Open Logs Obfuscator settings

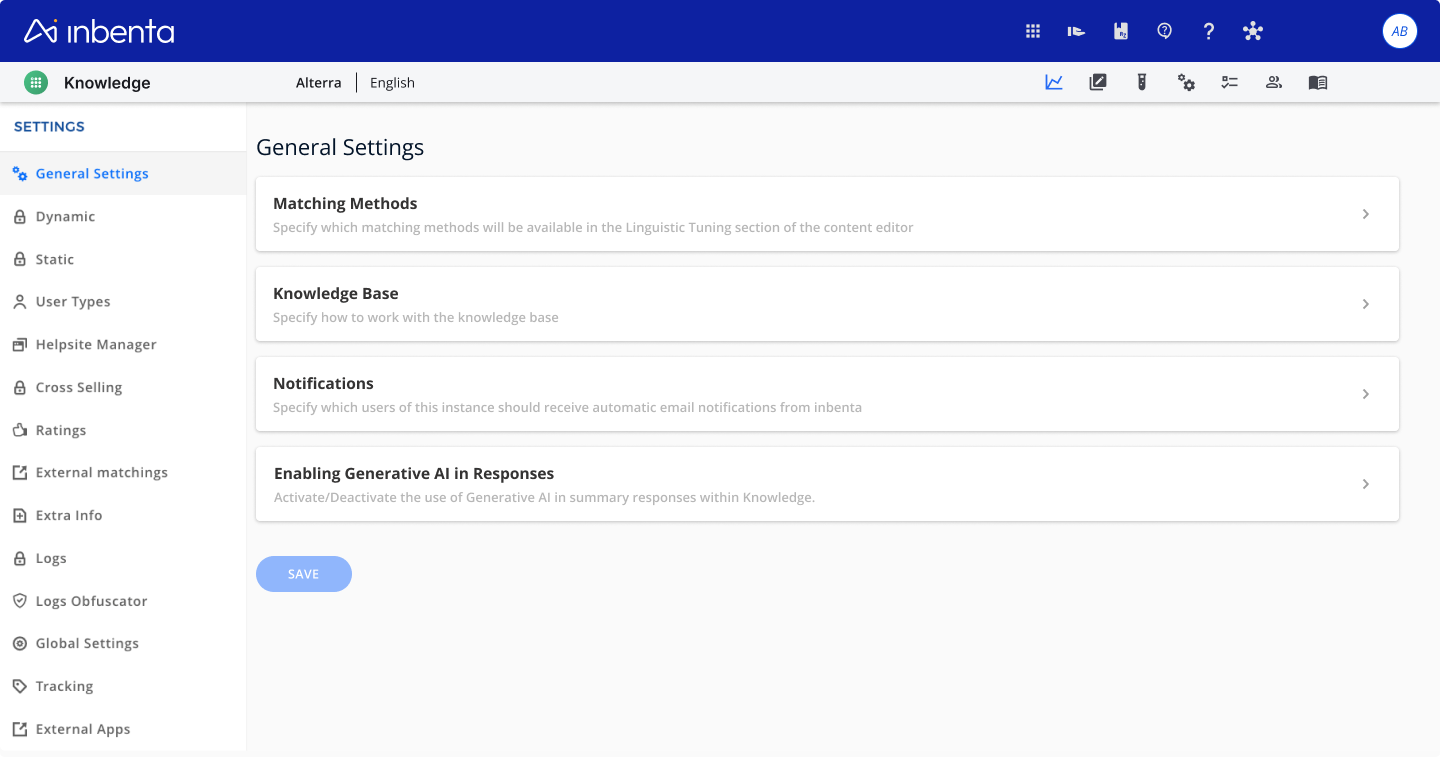(91, 601)
